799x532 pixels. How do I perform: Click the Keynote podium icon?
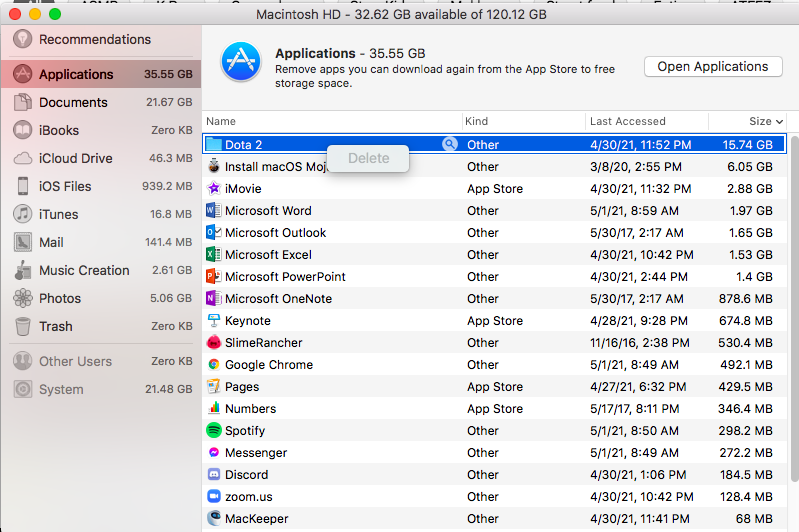tap(214, 321)
